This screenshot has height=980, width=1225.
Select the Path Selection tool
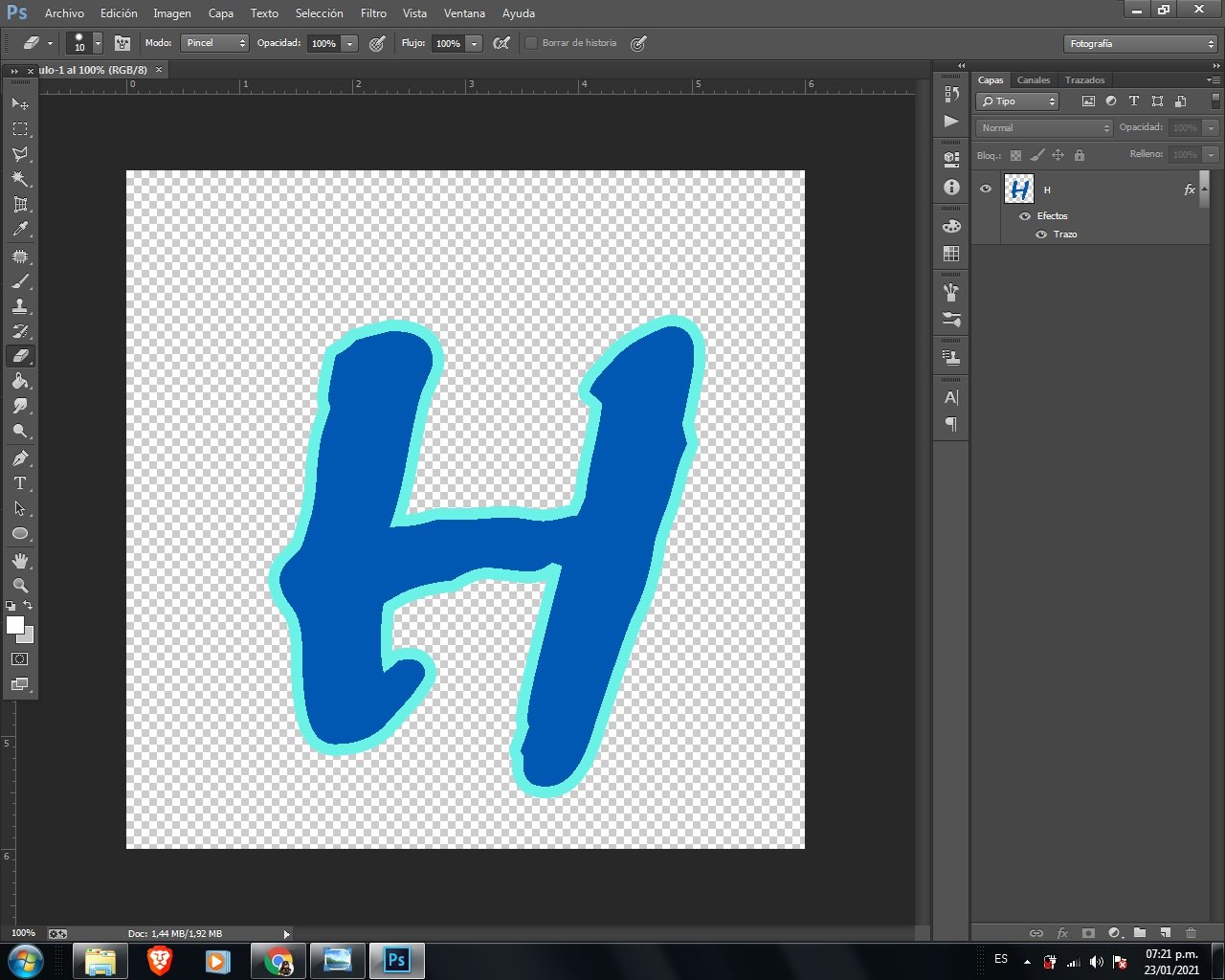(x=20, y=508)
